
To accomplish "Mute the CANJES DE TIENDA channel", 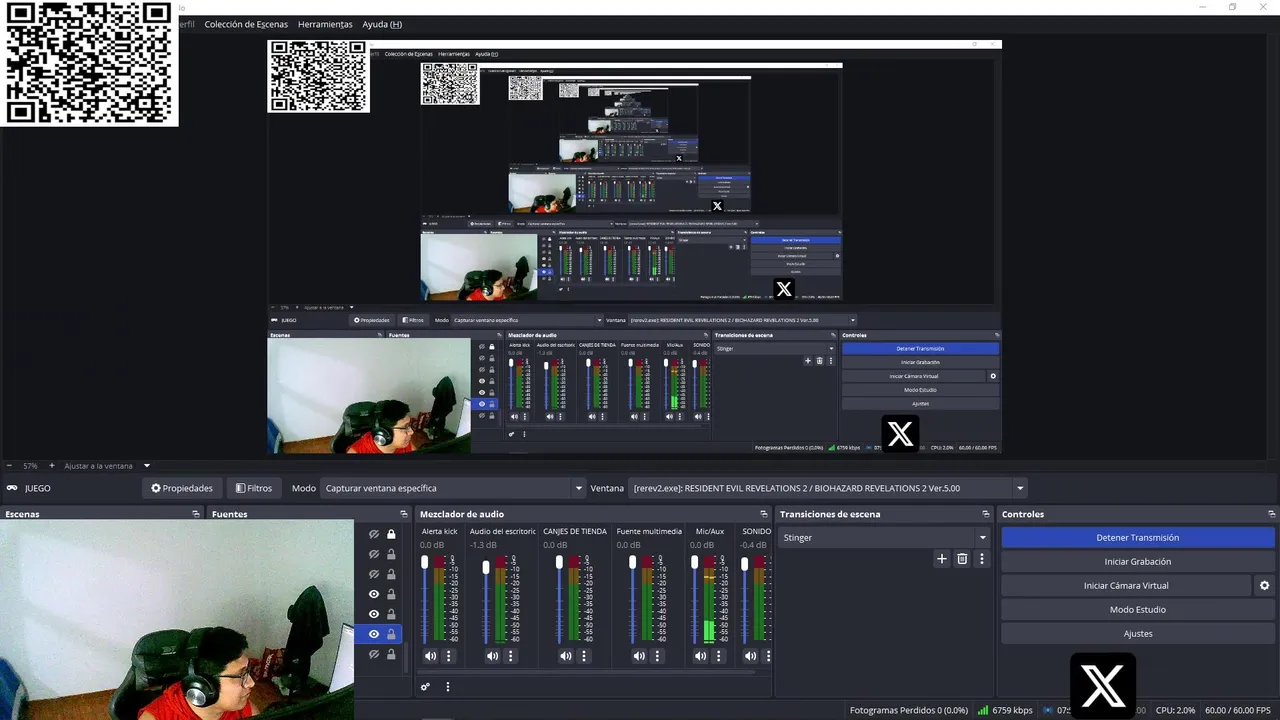I will 565,656.
